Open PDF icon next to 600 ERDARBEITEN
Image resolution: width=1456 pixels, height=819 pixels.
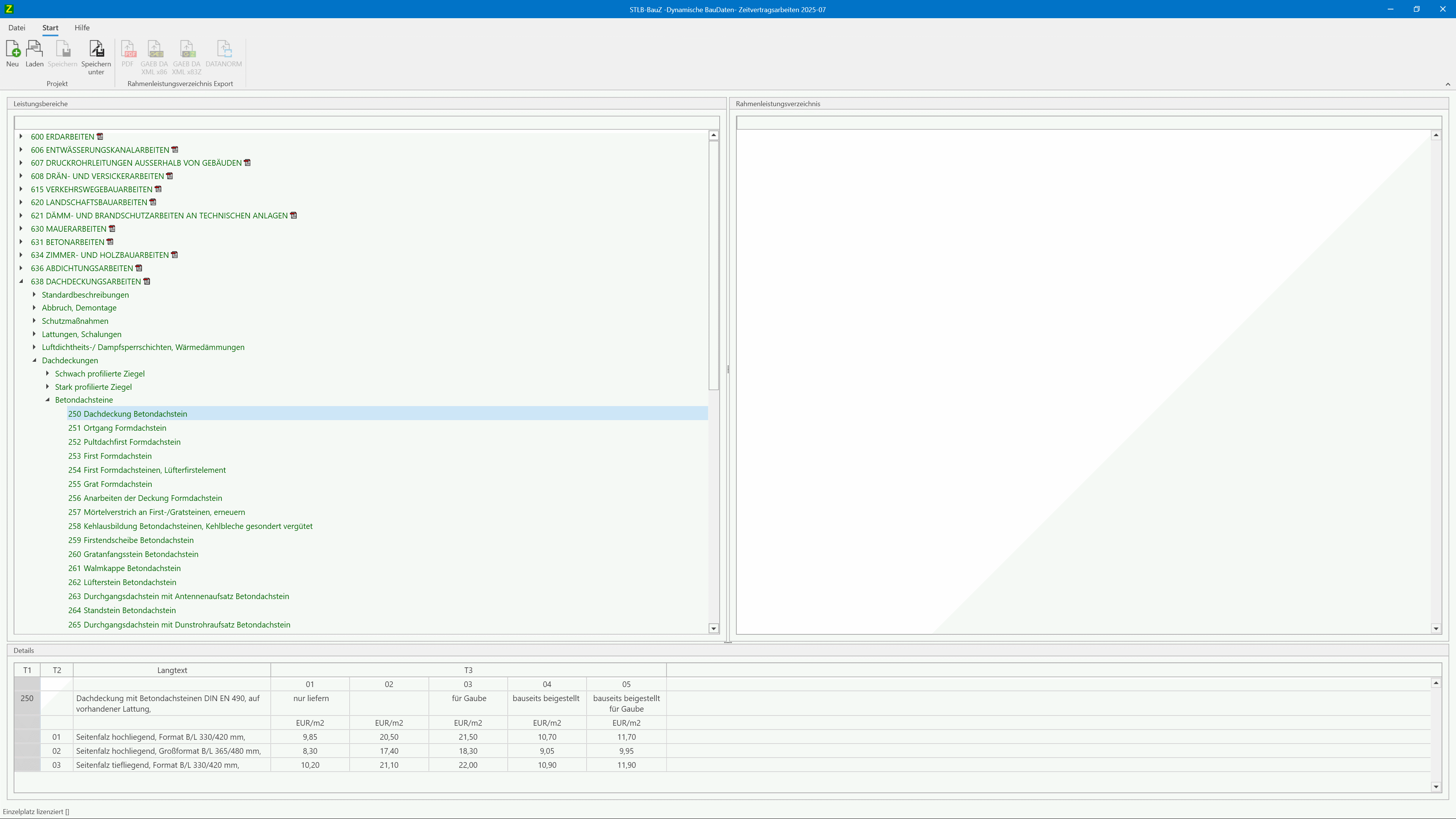100,137
